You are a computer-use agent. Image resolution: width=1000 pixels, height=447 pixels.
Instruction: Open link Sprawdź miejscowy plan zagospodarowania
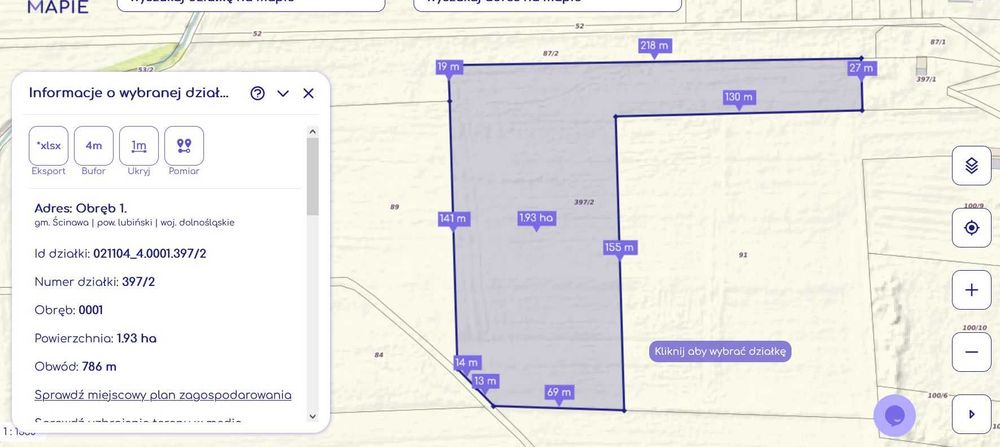pos(163,395)
